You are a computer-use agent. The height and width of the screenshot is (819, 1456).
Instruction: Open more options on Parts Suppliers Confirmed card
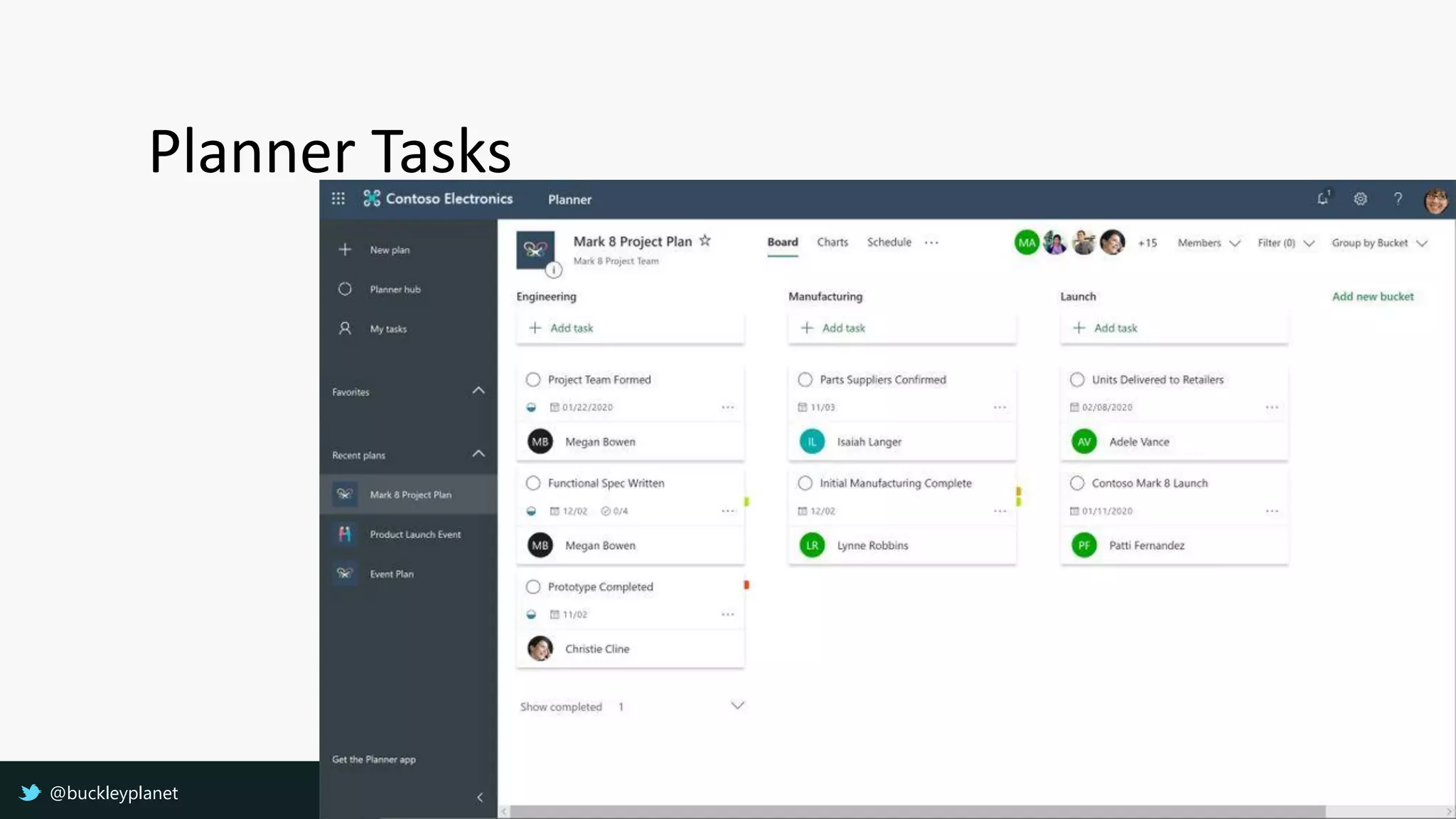[x=1000, y=407]
